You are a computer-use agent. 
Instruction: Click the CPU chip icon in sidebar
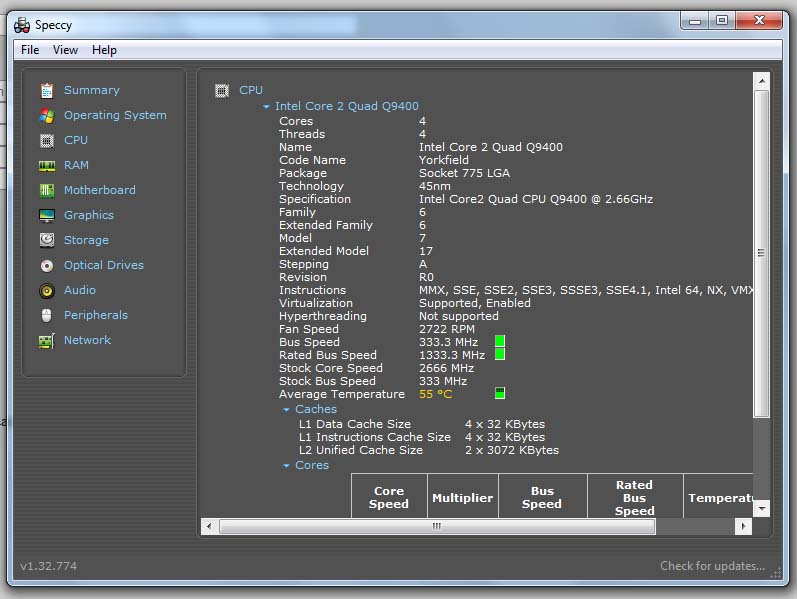click(47, 140)
